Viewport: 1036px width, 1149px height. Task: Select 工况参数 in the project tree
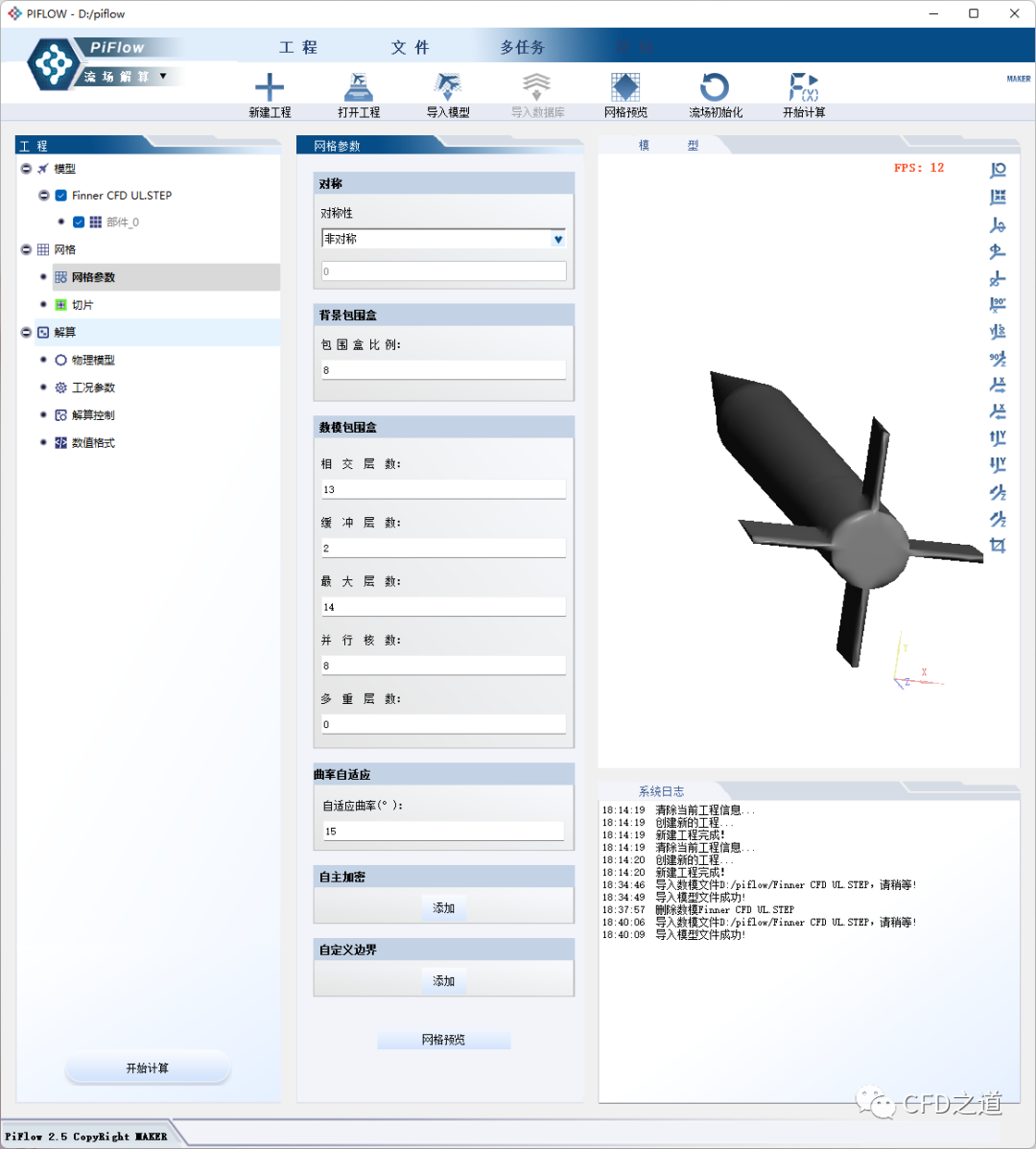[x=93, y=387]
